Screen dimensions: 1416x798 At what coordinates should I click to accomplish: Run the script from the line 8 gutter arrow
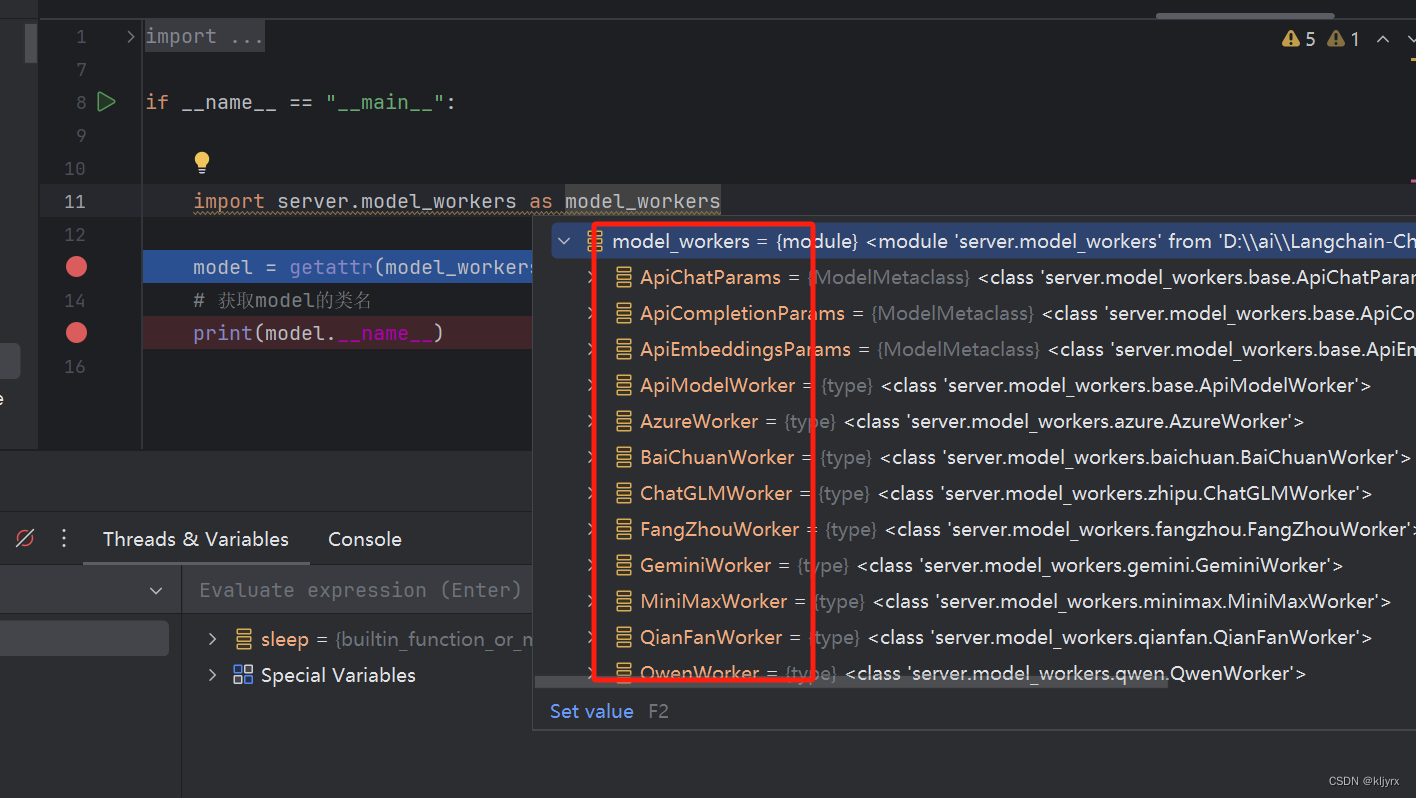coord(106,102)
